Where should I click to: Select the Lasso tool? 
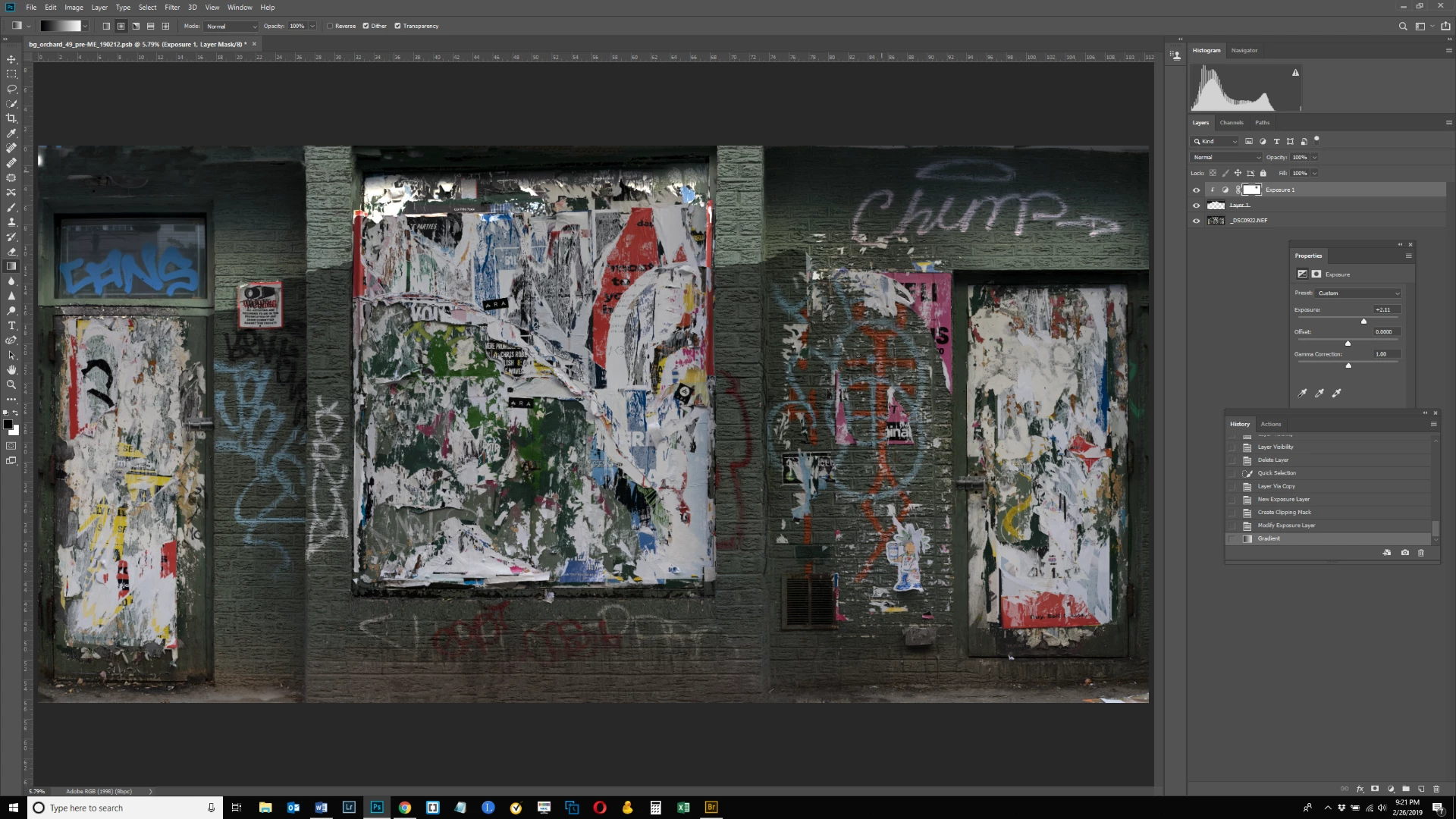11,89
